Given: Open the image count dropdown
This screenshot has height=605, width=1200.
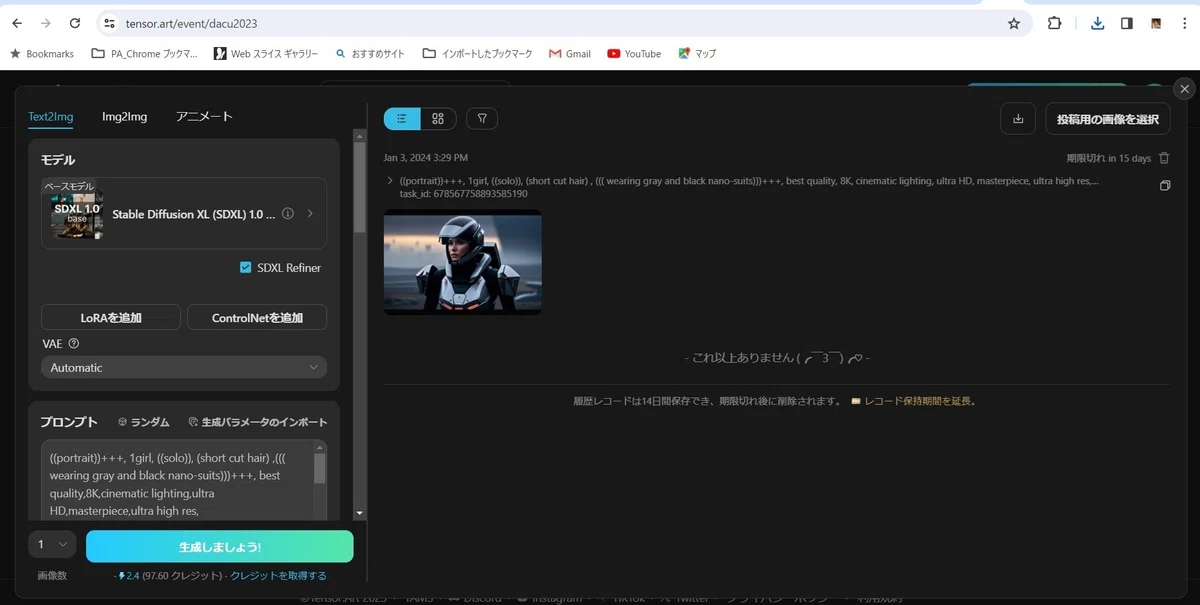Looking at the screenshot, I should click(x=52, y=545).
